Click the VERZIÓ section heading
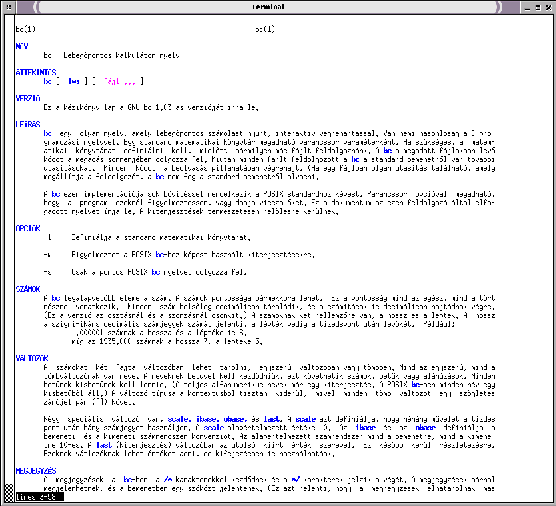The height and width of the screenshot is (506, 556). point(28,98)
